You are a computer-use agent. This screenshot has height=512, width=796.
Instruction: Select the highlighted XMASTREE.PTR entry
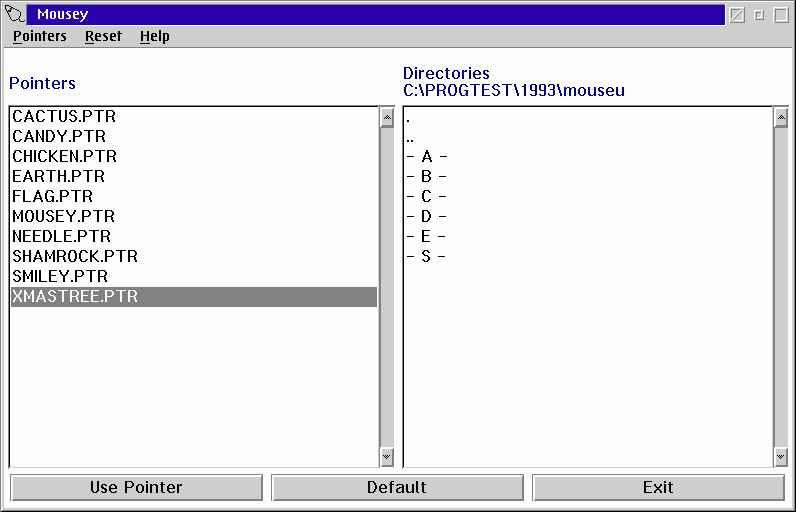tap(194, 296)
